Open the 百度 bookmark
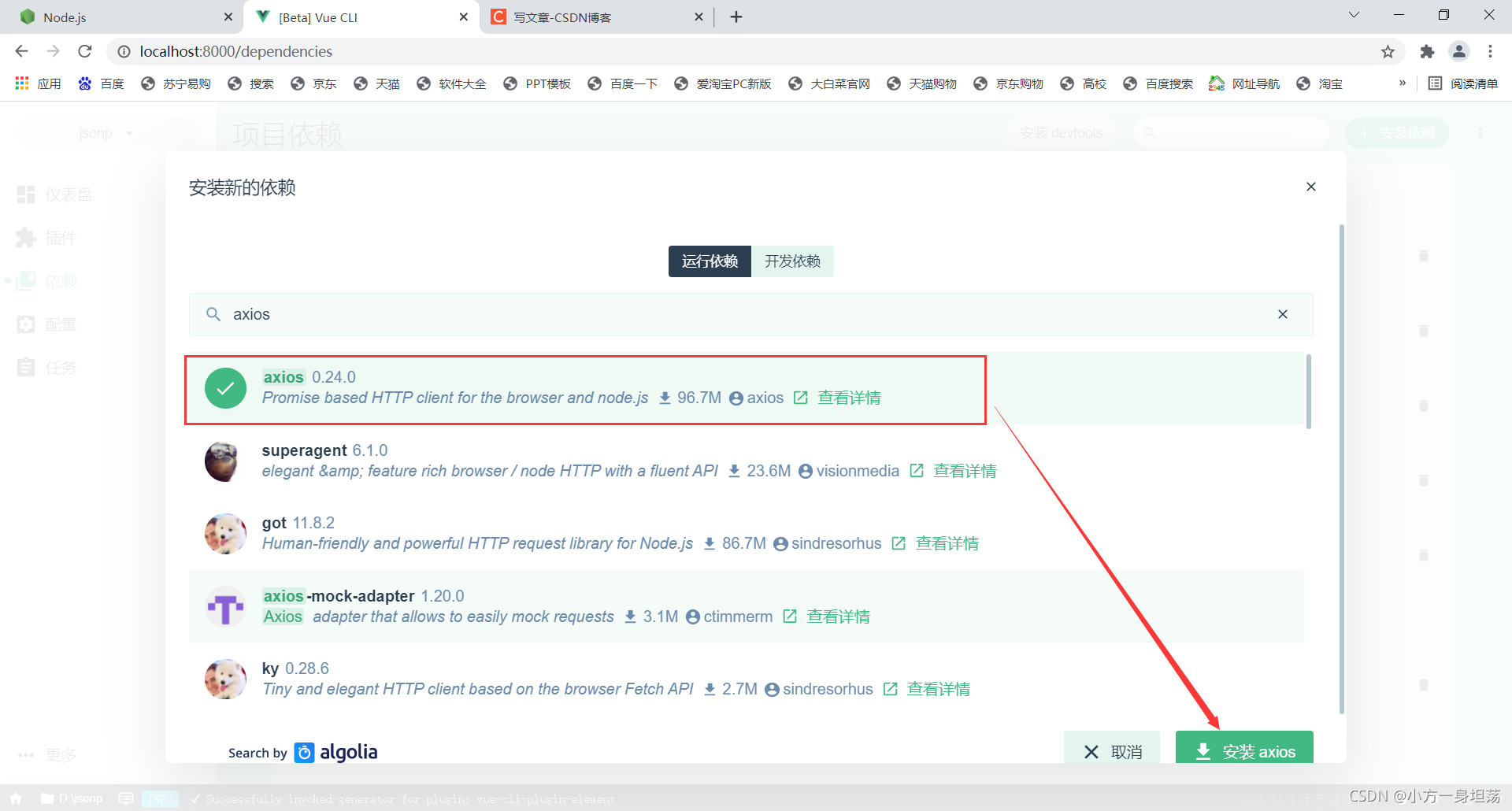Screen dimensions: 1512x811 click(101, 83)
